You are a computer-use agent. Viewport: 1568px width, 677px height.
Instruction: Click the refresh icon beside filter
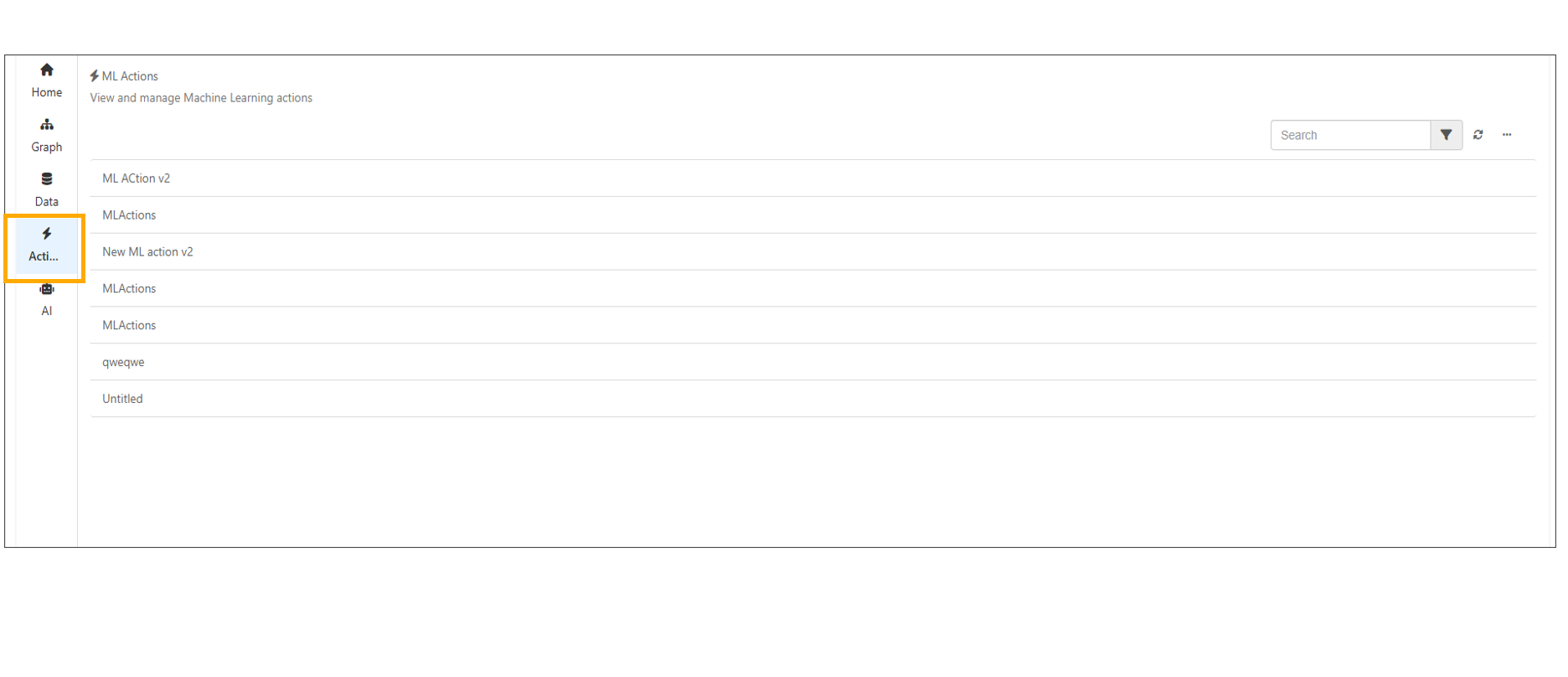click(x=1478, y=135)
